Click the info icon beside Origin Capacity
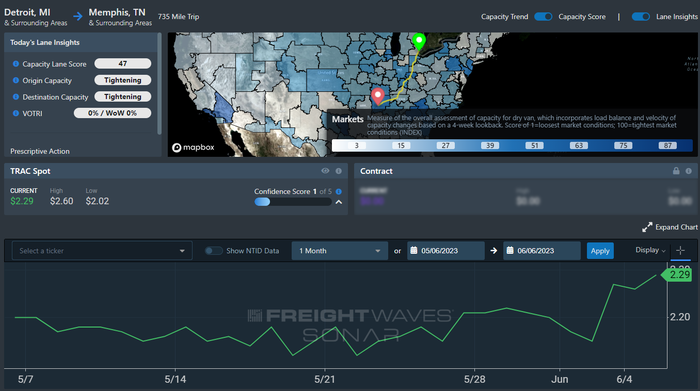 16,80
